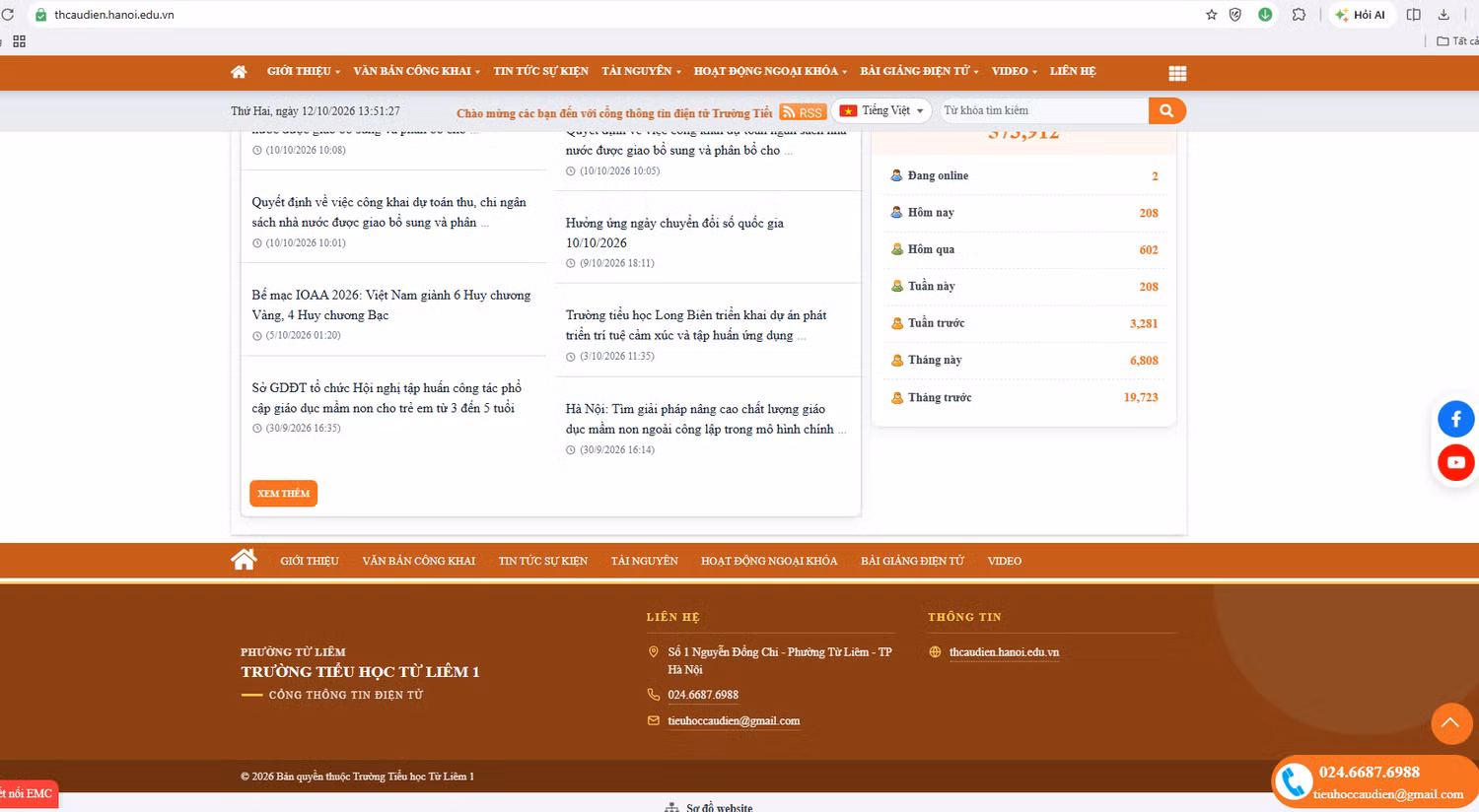Expand the HOẠT ĐỘNG NGOẠI KHÓA top dropdown
The width and height of the screenshot is (1479, 812).
click(x=770, y=71)
